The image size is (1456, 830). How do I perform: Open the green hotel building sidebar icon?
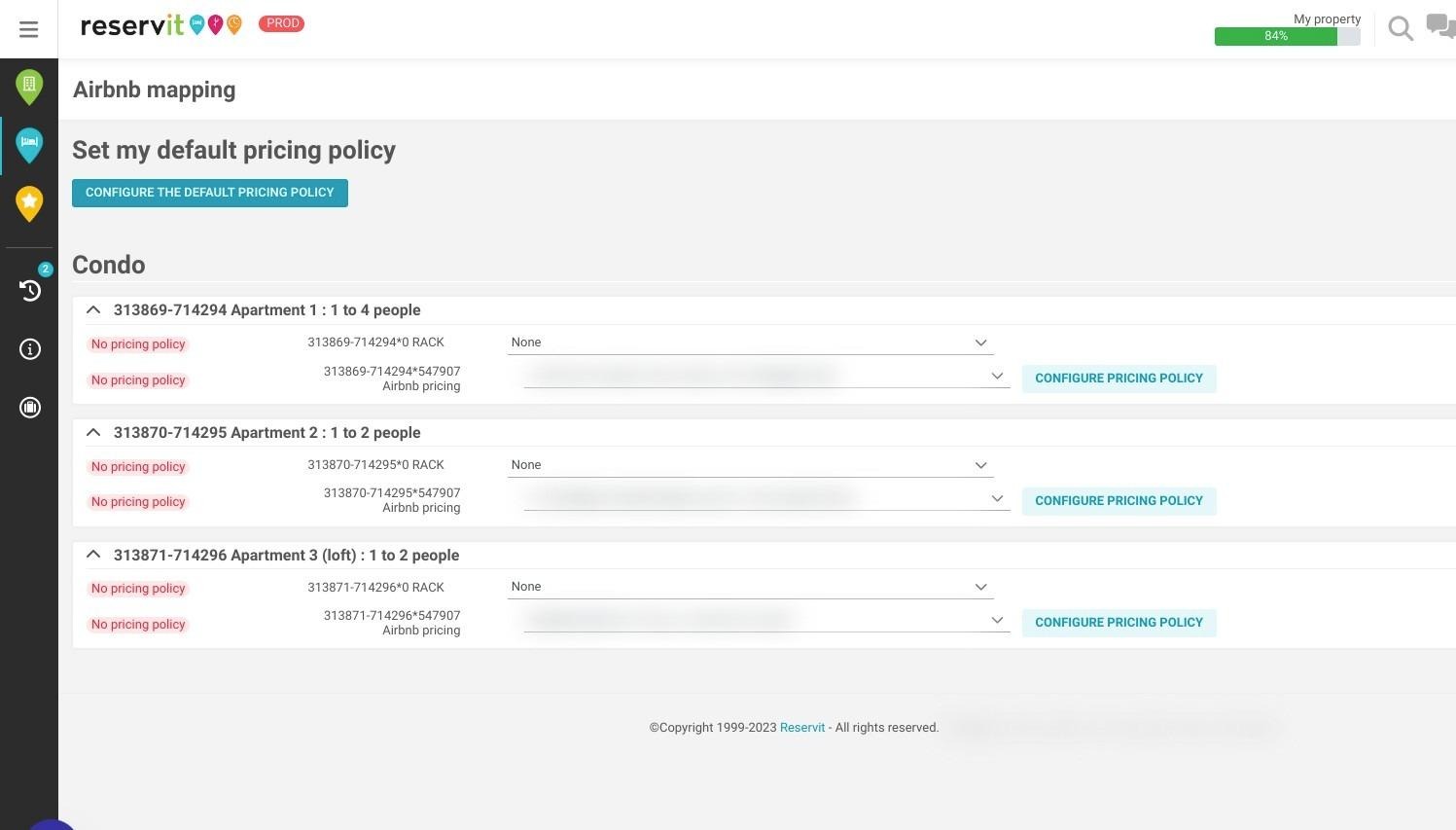pyautogui.click(x=29, y=88)
